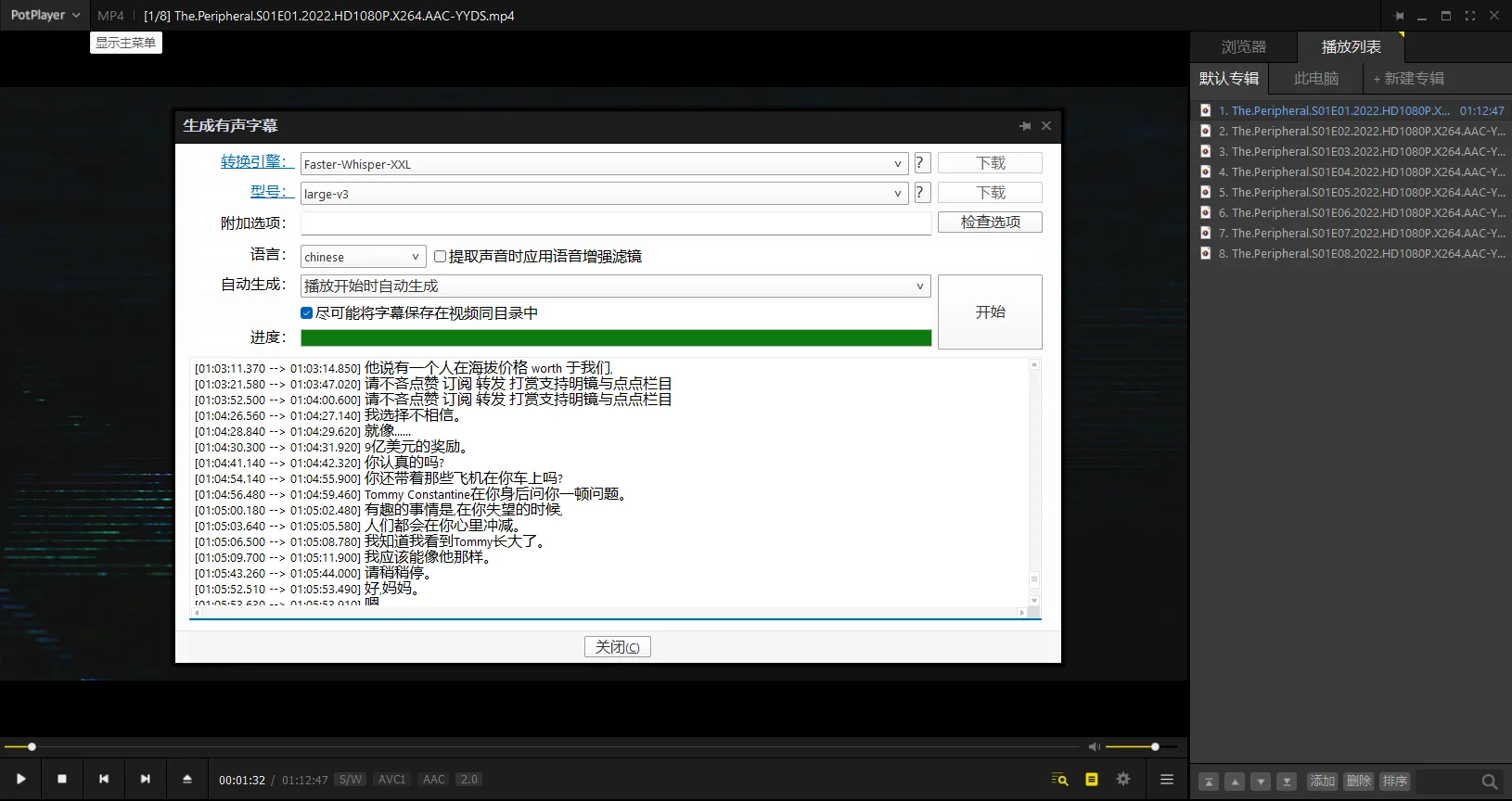The width and height of the screenshot is (1512, 801).
Task: Open the settings gear in control bar
Action: (1123, 780)
